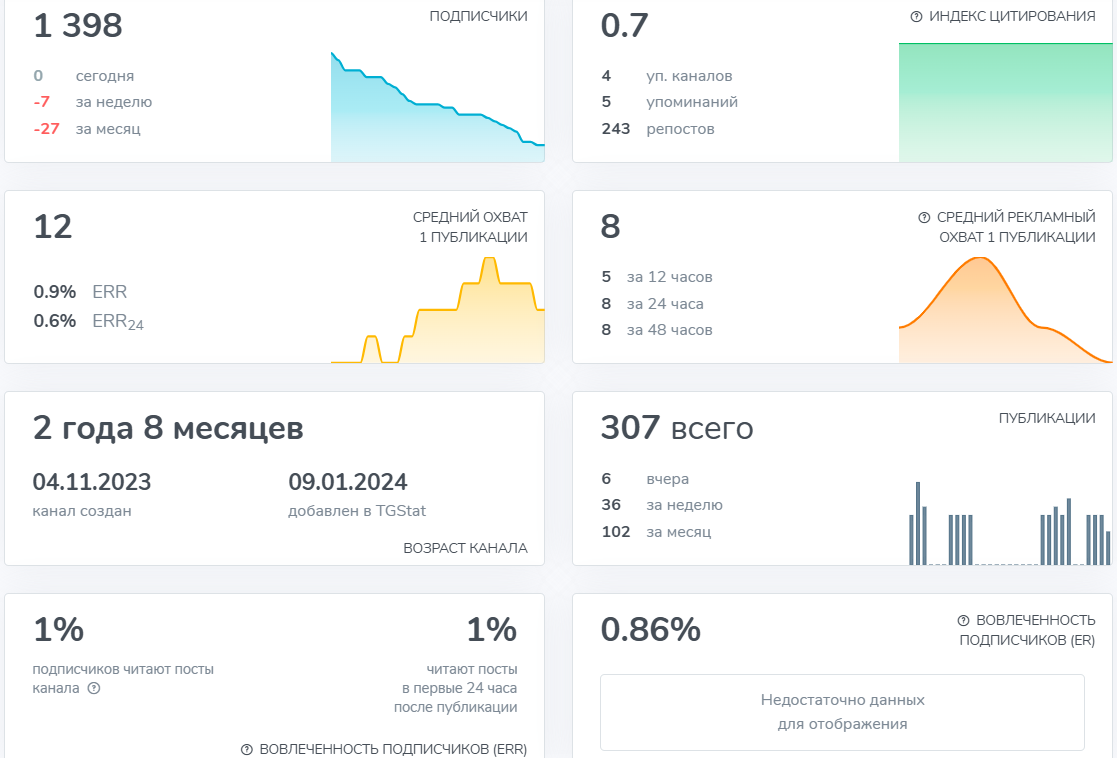Click the '0 сегодня' row
This screenshot has height=758, width=1117.
(83, 76)
